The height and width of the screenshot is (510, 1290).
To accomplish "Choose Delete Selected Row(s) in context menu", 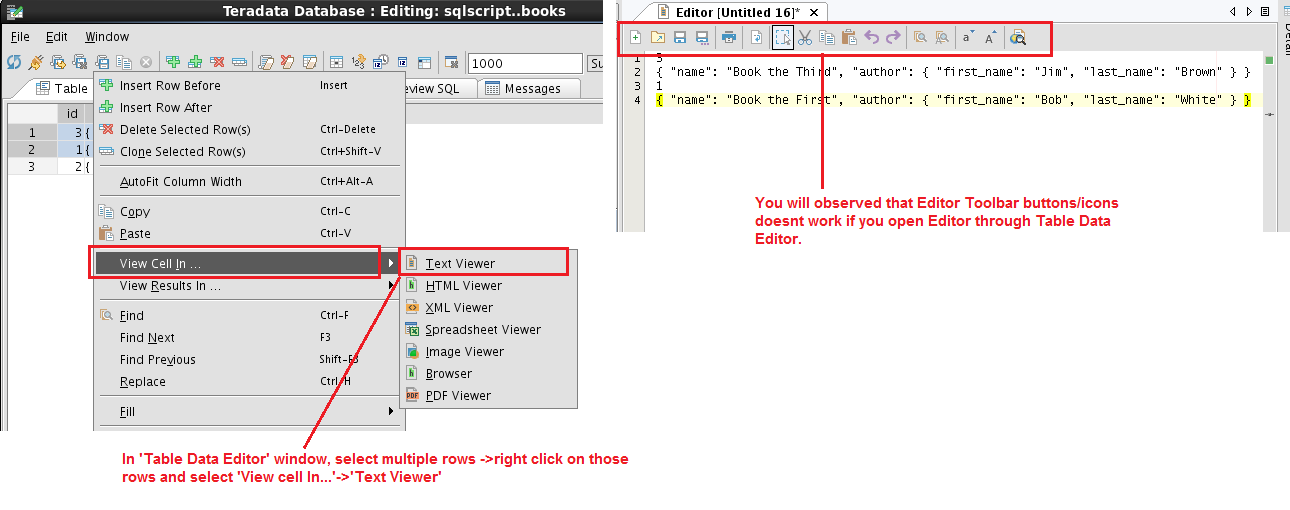I will [249, 129].
